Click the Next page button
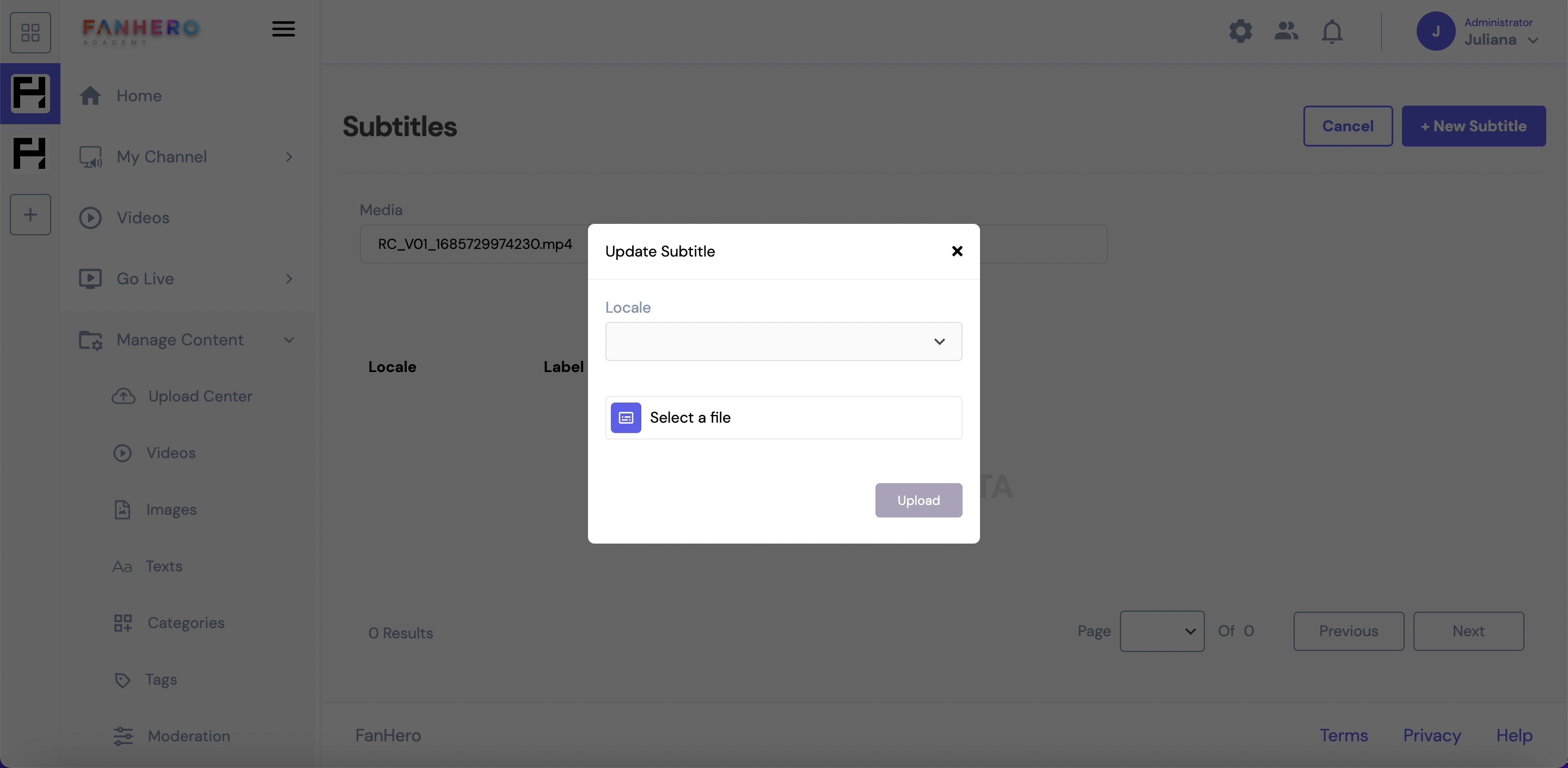The height and width of the screenshot is (768, 1568). pos(1468,631)
